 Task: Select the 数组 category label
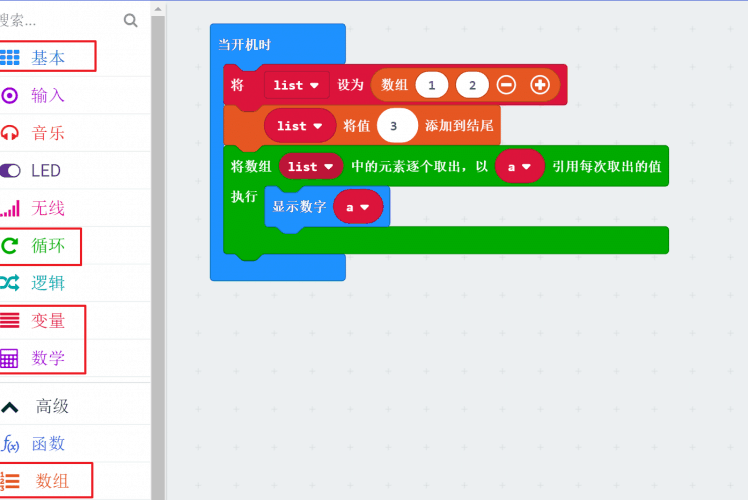point(53,481)
